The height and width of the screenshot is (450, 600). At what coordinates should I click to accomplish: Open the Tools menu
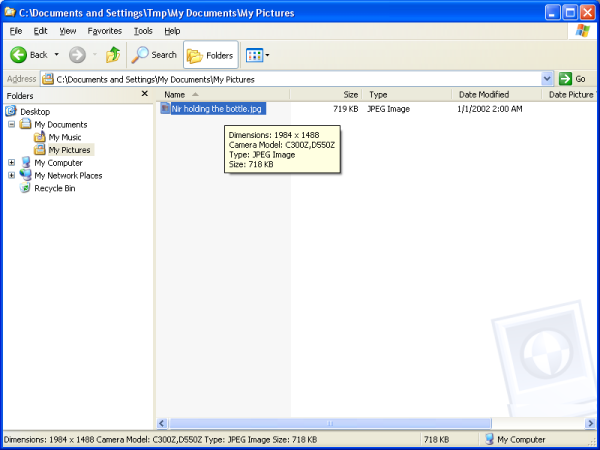143,31
